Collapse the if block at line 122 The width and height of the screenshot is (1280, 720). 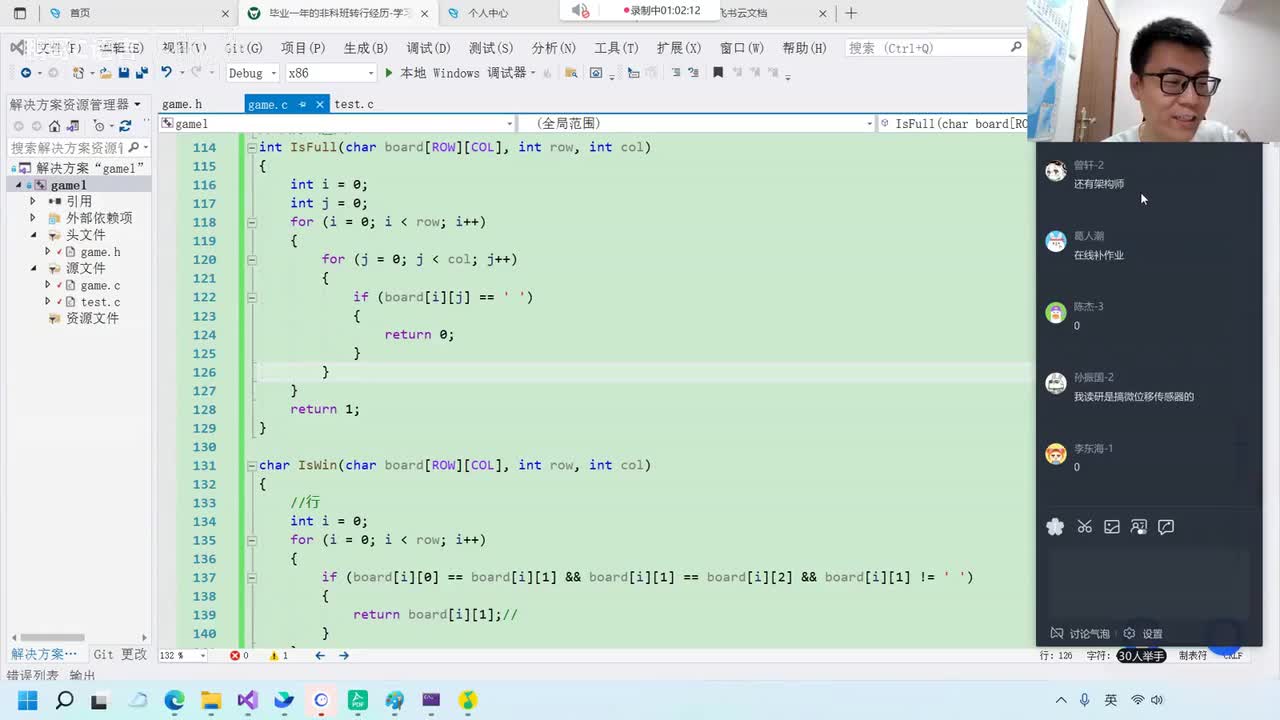tap(251, 297)
